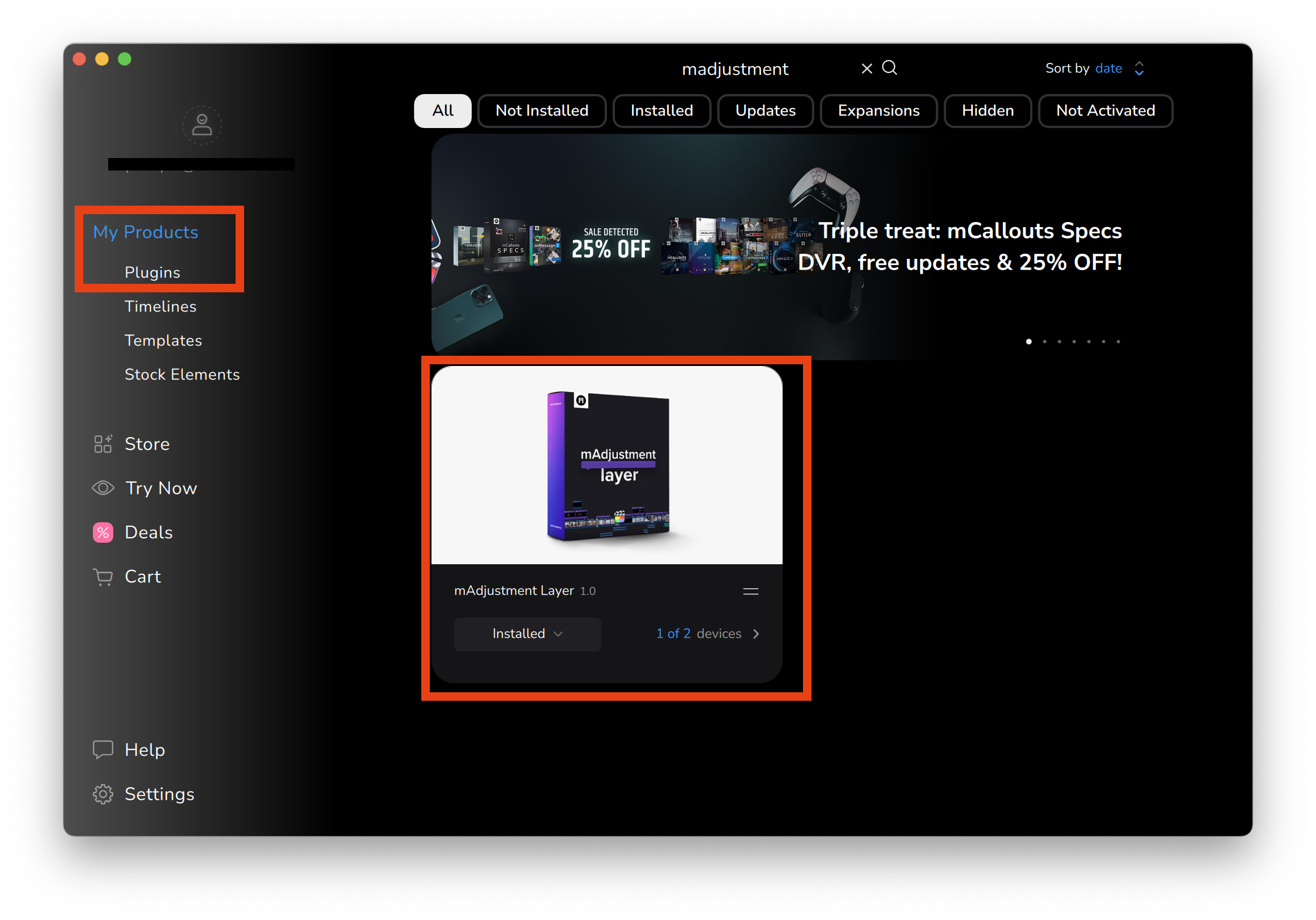Click the Cart shopping icon
Viewport: 1316px width, 920px height.
click(x=103, y=577)
